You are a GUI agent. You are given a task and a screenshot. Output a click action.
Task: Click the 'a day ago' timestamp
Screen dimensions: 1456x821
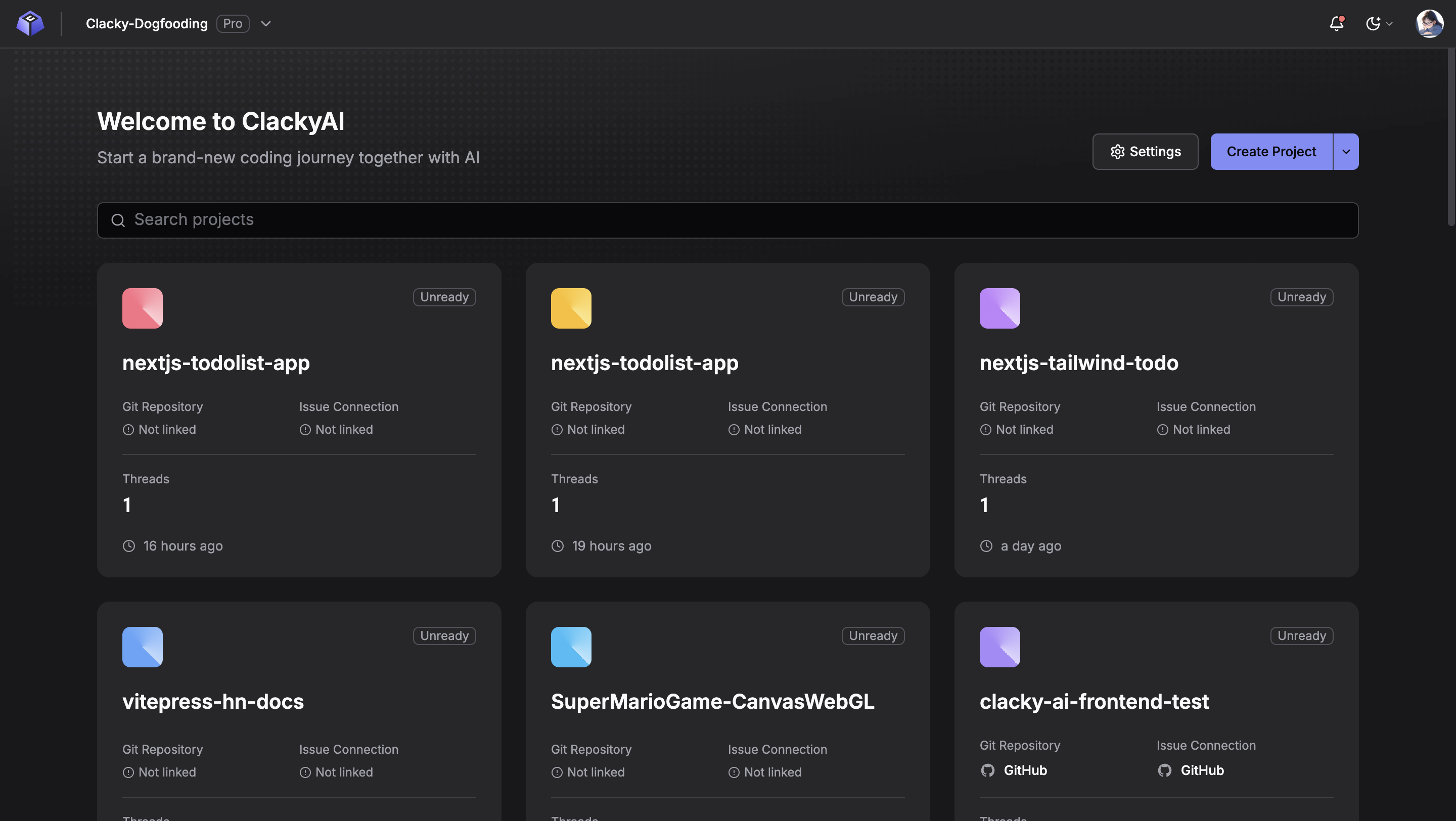pos(1030,546)
